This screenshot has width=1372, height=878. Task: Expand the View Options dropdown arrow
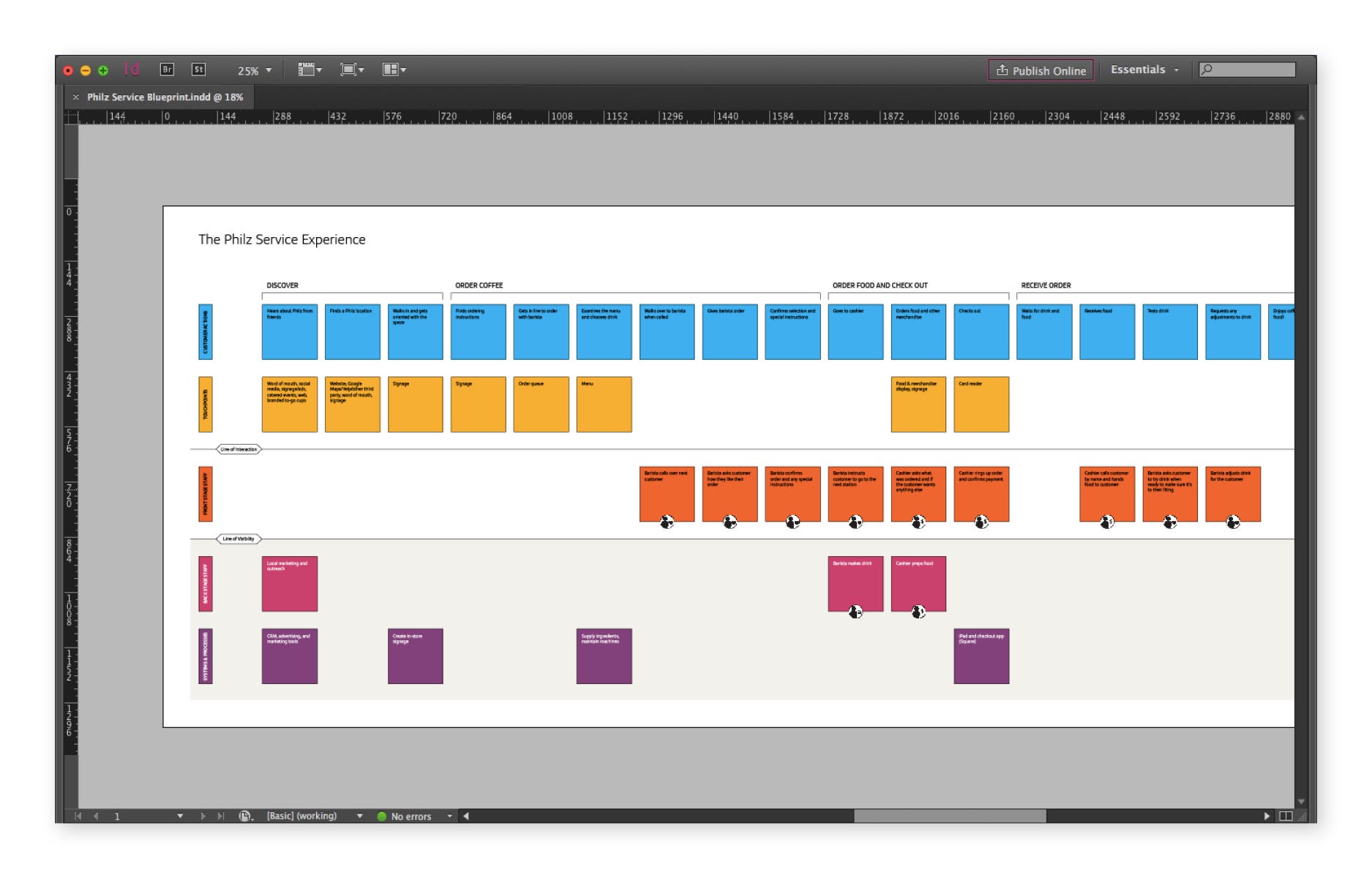[319, 70]
